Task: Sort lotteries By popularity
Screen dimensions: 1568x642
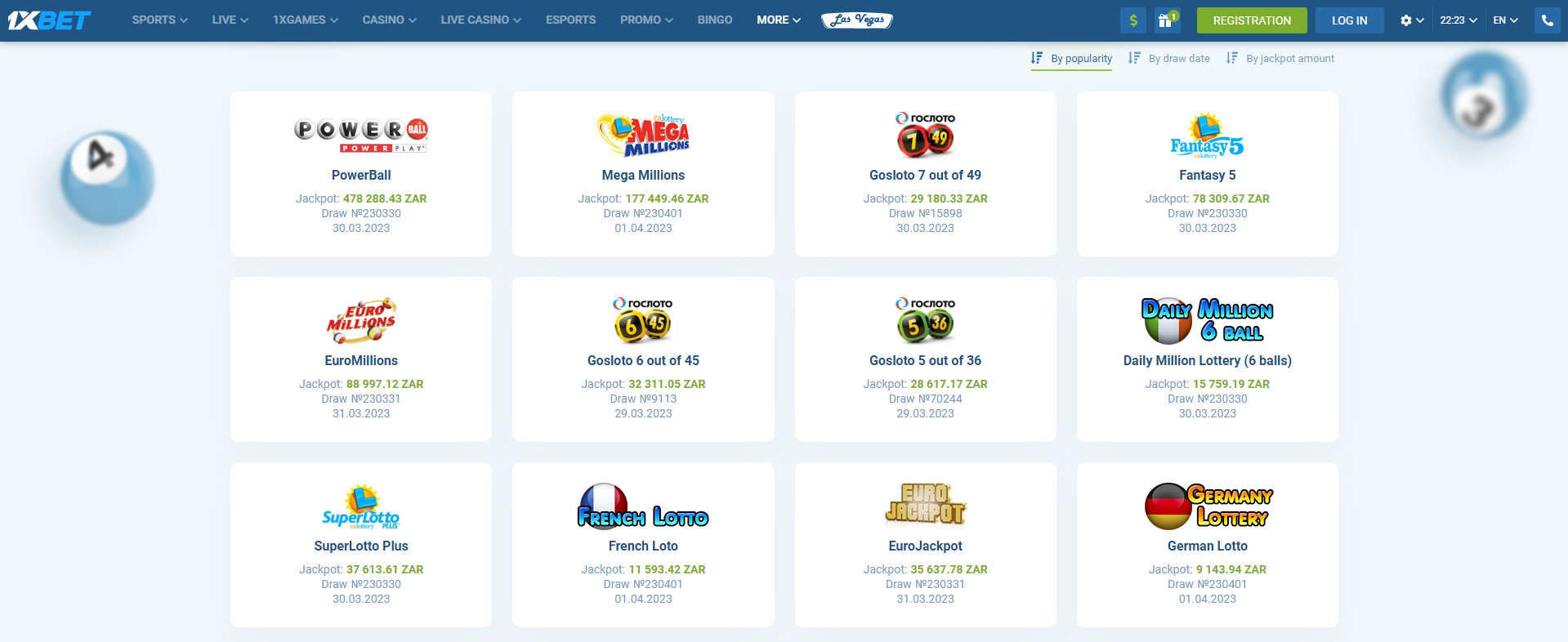Action: [x=1081, y=59]
